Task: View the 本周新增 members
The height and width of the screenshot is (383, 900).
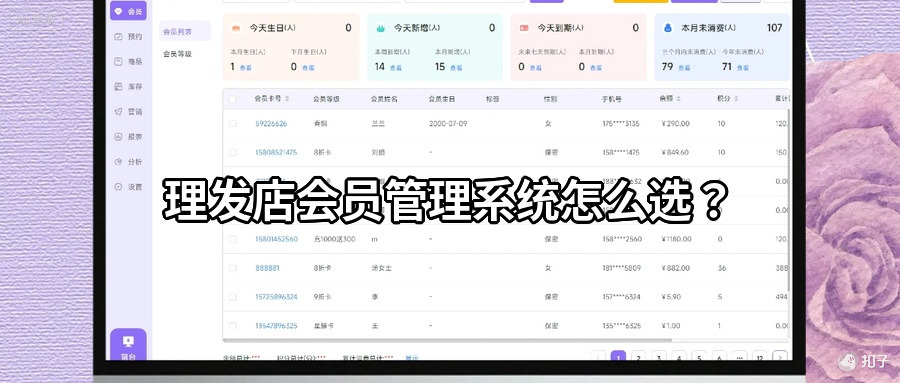Action: pyautogui.click(x=395, y=68)
